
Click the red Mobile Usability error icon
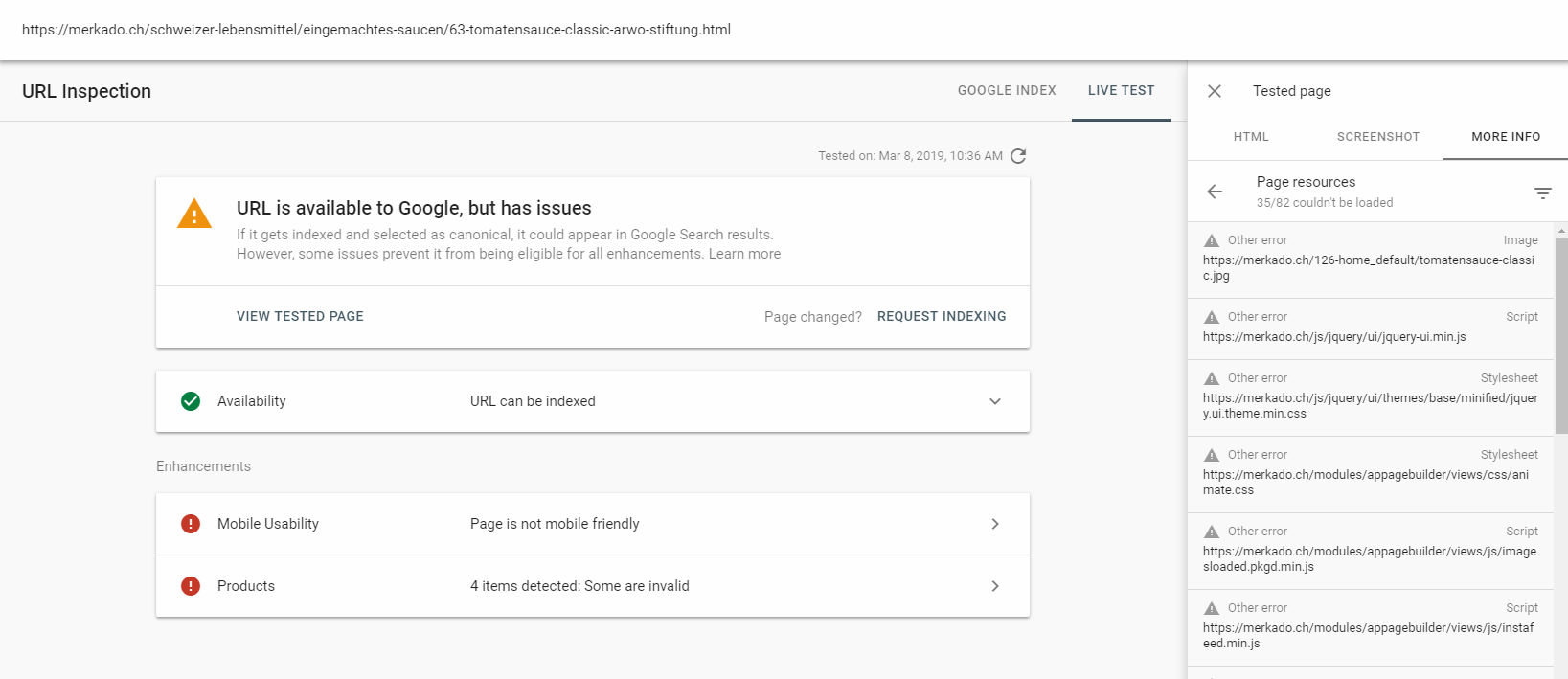tap(191, 524)
